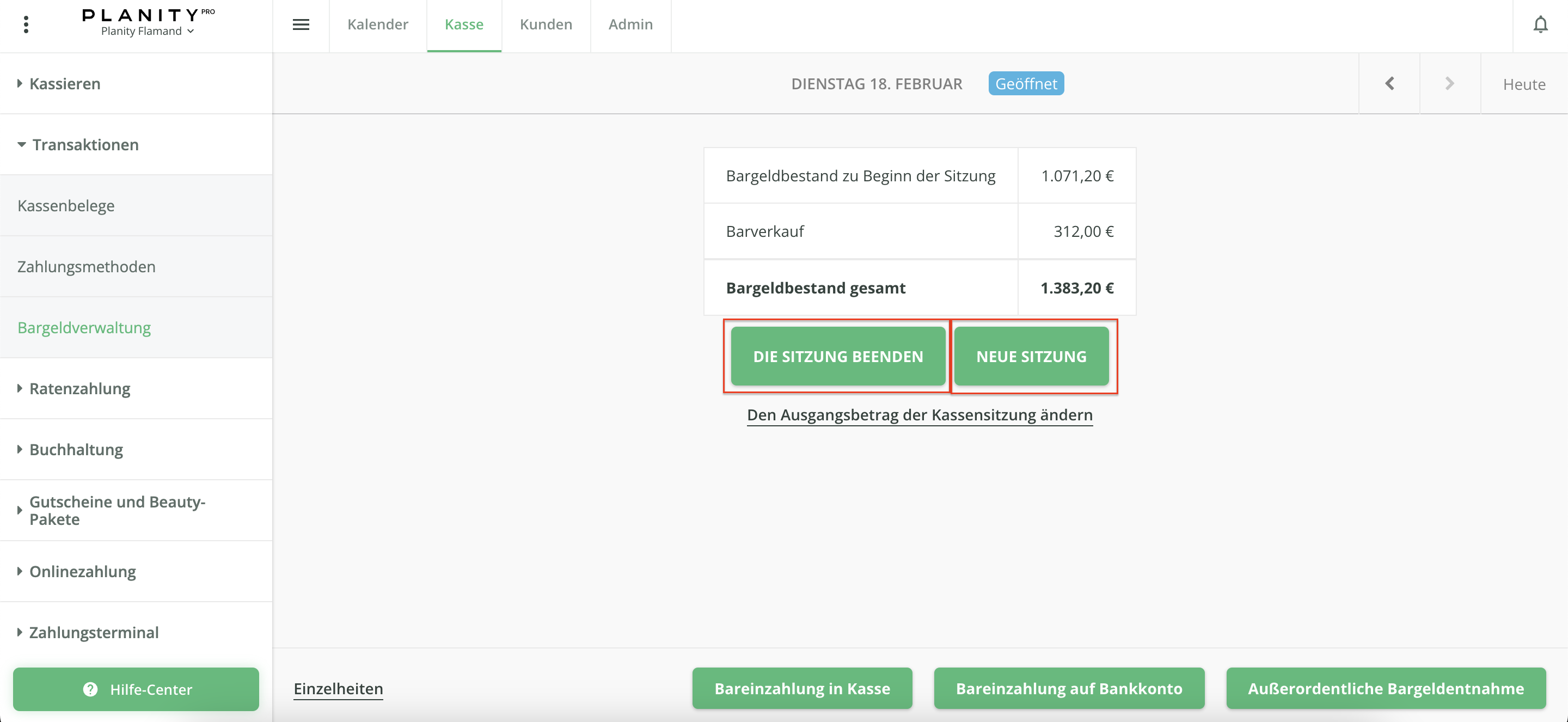Expand the Ratenzahlung section
The image size is (1568, 722).
coord(79,388)
